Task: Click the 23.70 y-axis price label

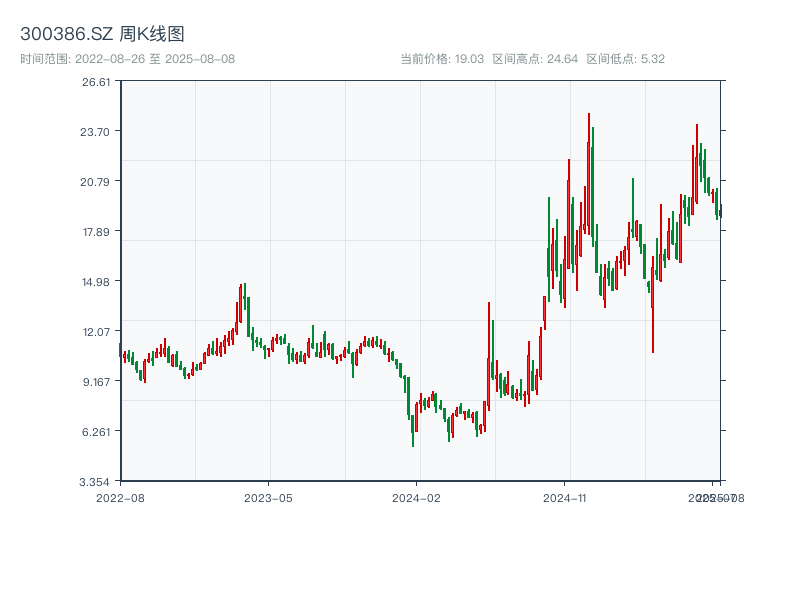Action: coord(96,132)
